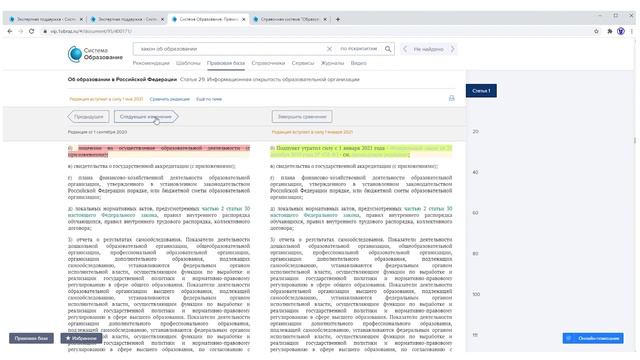This screenshot has height=360, width=640.
Task: Open 'частью 2 статьи 30' link in right column
Action: [428, 209]
